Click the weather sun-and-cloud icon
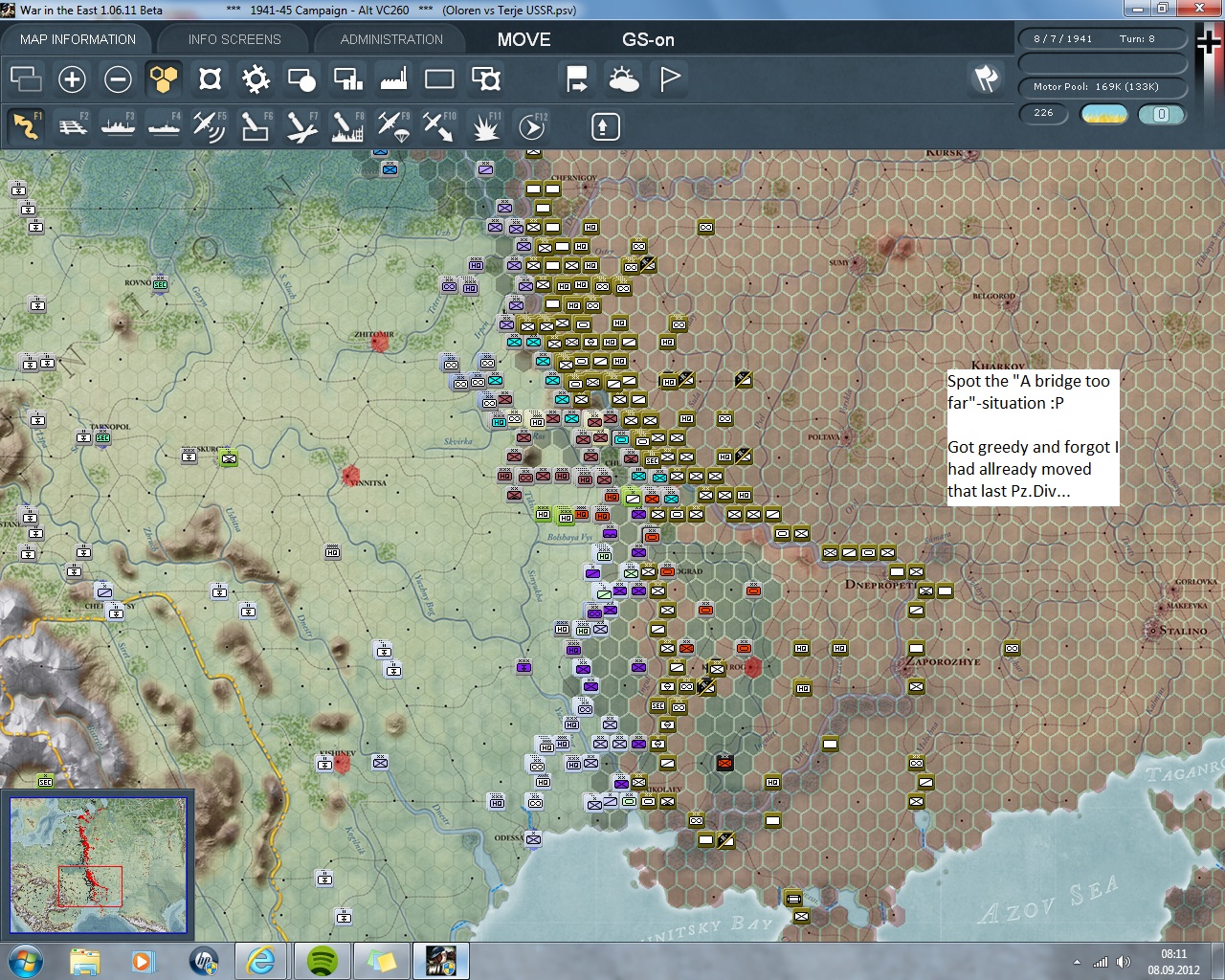This screenshot has height=980, width=1225. coord(623,78)
